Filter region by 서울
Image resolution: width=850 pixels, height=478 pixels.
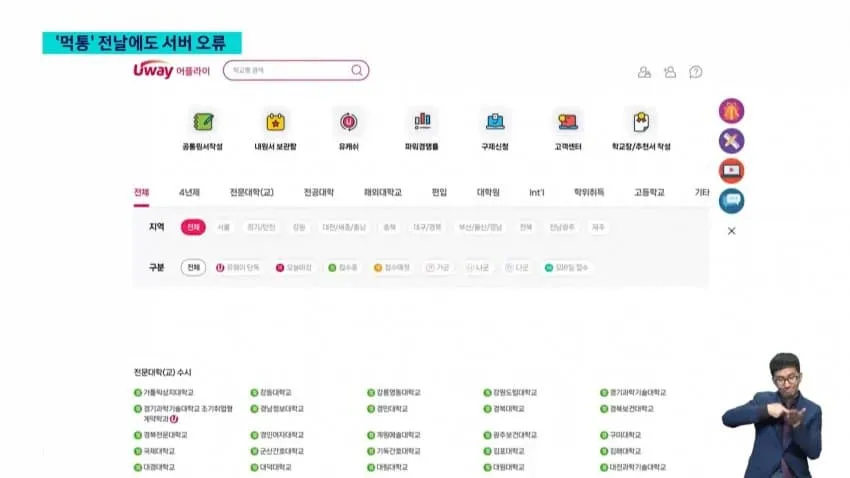[x=223, y=227]
